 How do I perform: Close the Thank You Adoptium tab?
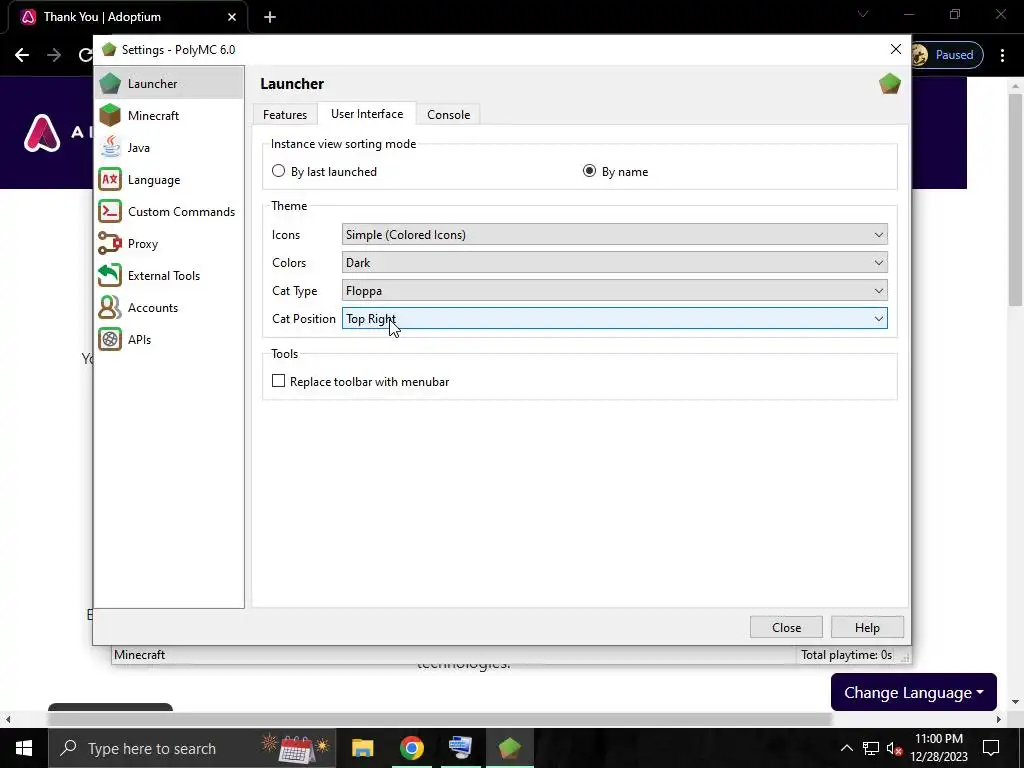tap(232, 17)
